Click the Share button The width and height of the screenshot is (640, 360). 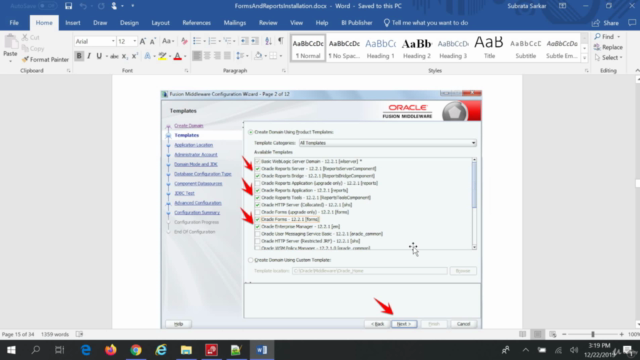(x=606, y=23)
